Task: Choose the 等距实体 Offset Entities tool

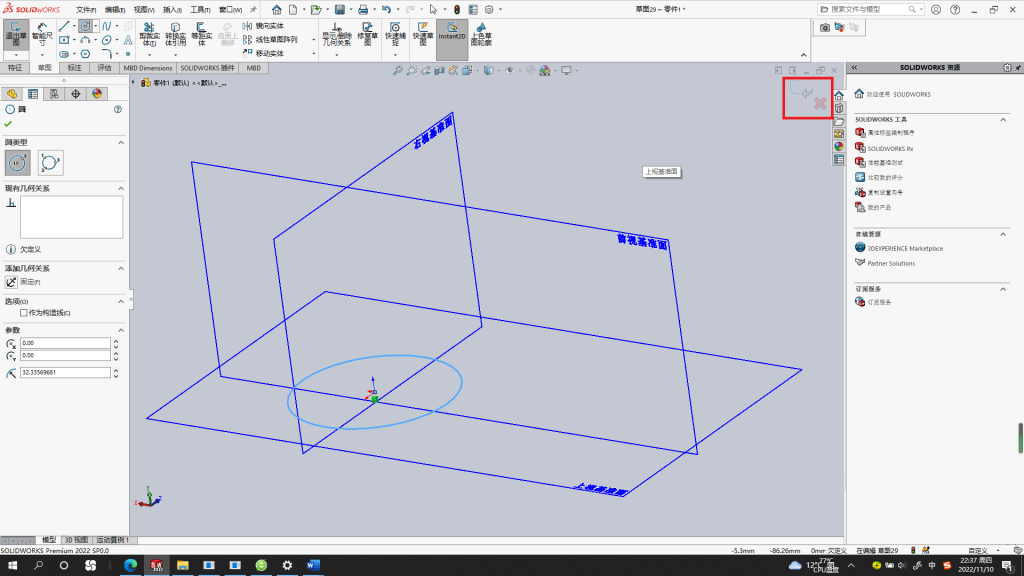Action: (x=201, y=35)
